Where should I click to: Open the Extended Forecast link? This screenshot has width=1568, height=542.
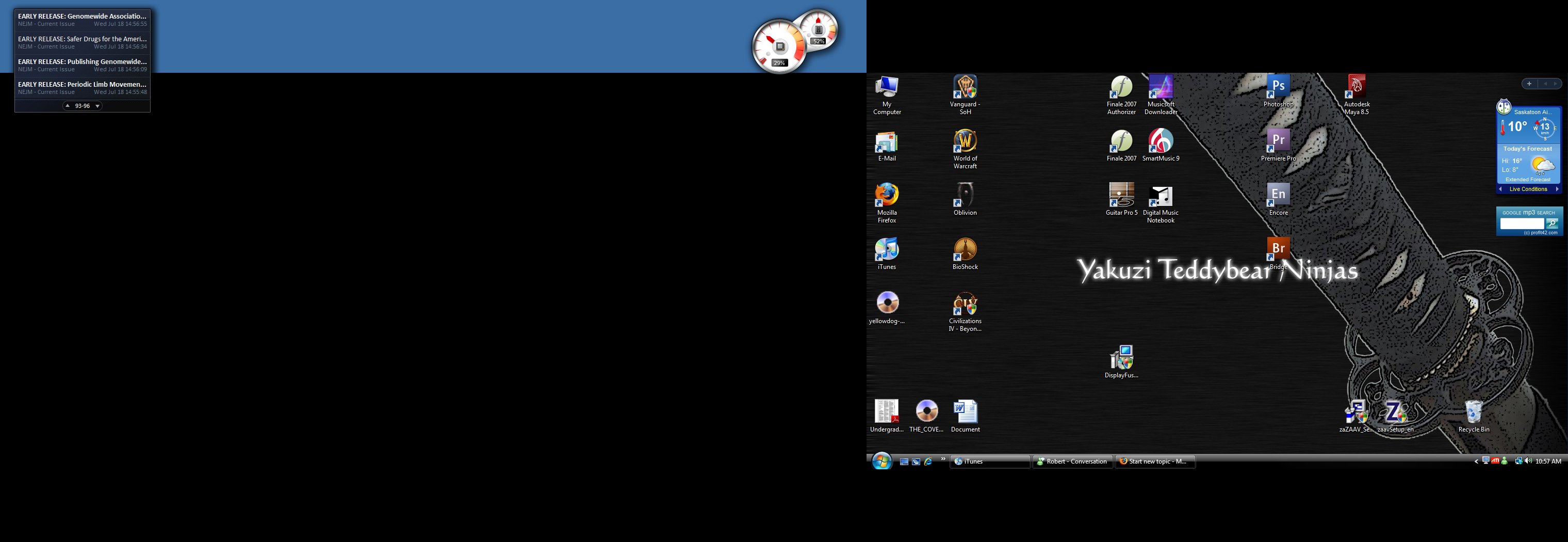(x=1527, y=180)
